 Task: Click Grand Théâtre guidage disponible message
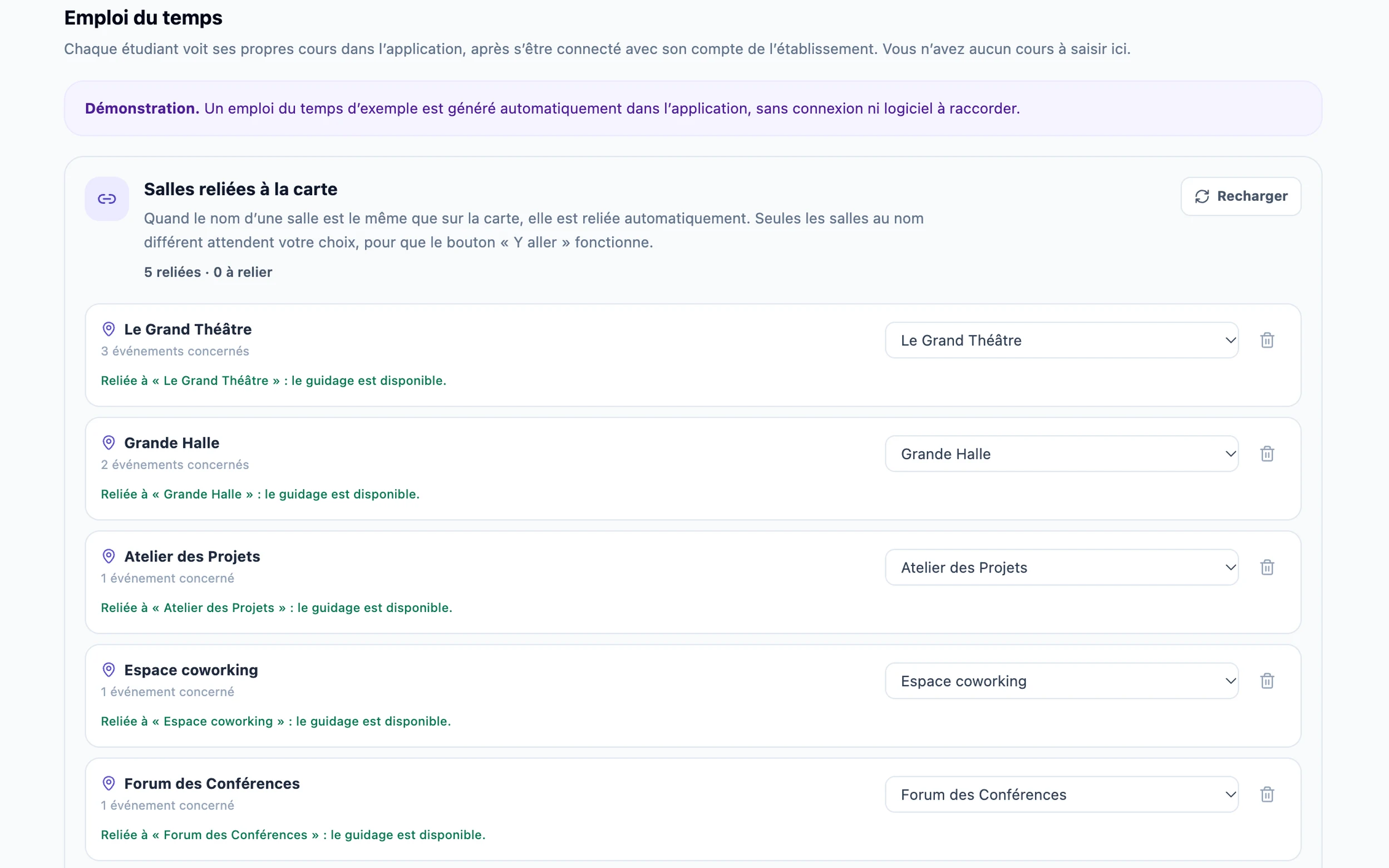click(273, 381)
